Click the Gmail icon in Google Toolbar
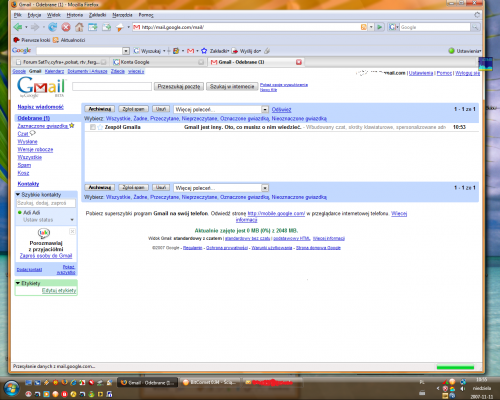Screen dimensions: 500x400 click(190, 51)
